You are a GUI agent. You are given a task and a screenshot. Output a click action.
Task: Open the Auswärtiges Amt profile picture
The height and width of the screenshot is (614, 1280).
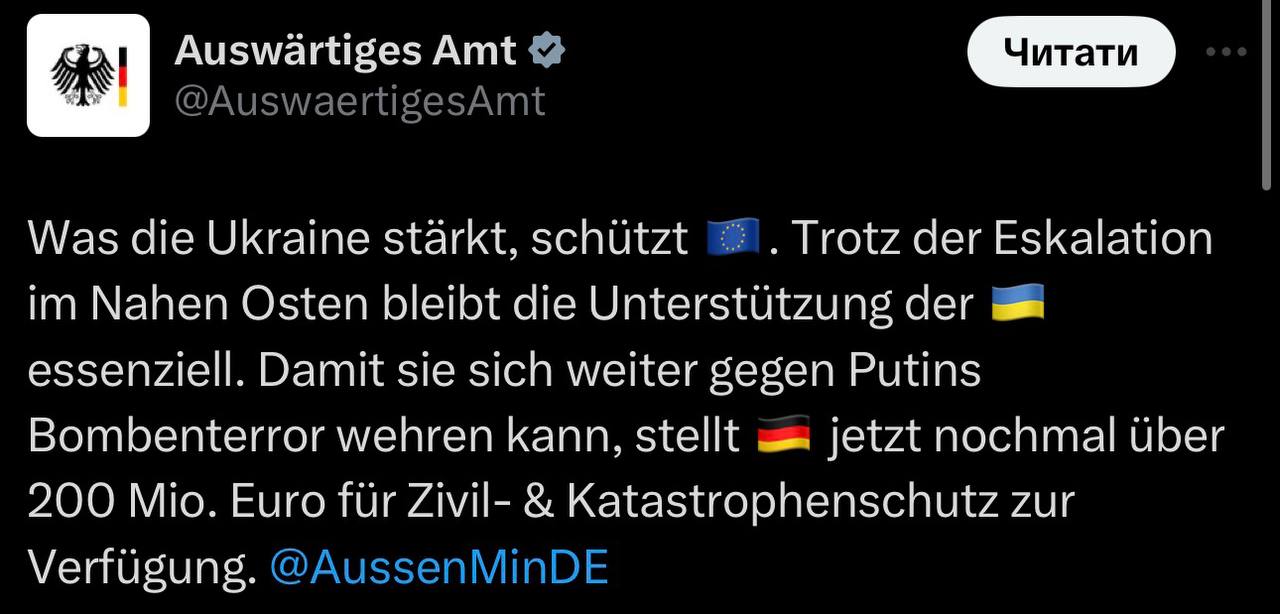click(88, 75)
